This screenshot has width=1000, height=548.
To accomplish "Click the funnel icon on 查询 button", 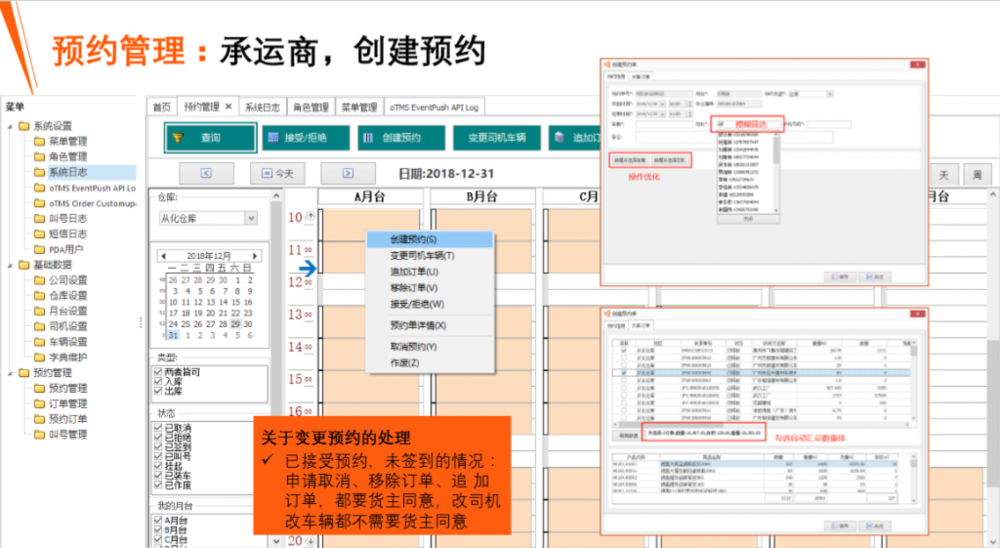I will pos(178,138).
